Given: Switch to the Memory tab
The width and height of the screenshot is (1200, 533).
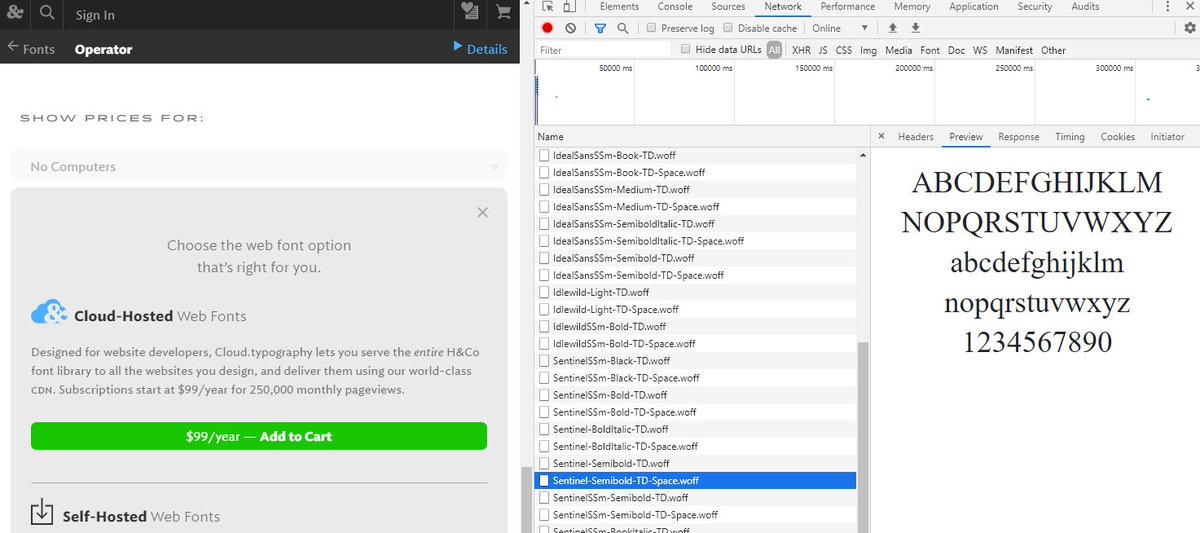Looking at the screenshot, I should pyautogui.click(x=912, y=6).
